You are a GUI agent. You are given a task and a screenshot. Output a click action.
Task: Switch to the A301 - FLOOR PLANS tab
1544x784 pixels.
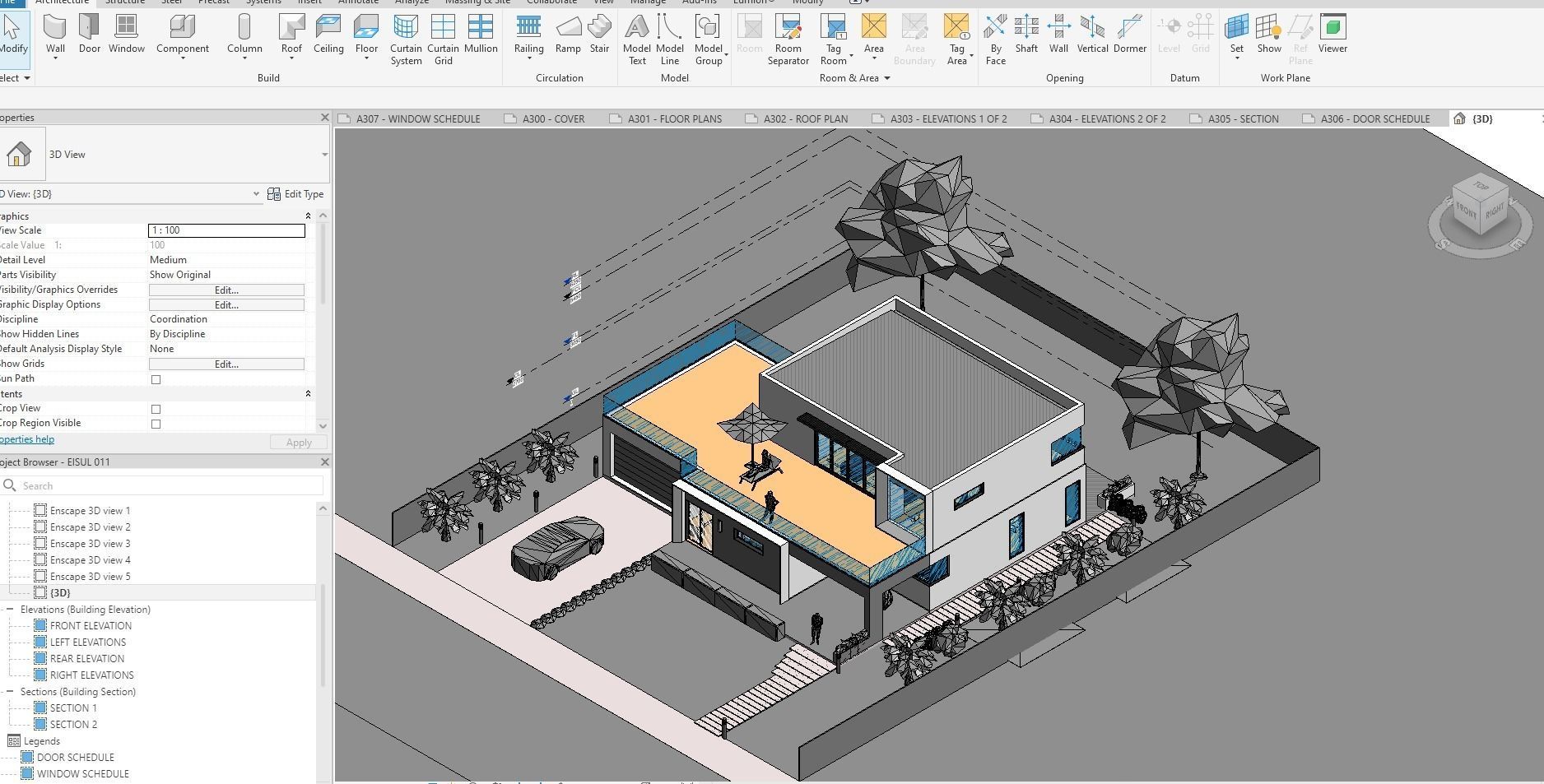[666, 118]
